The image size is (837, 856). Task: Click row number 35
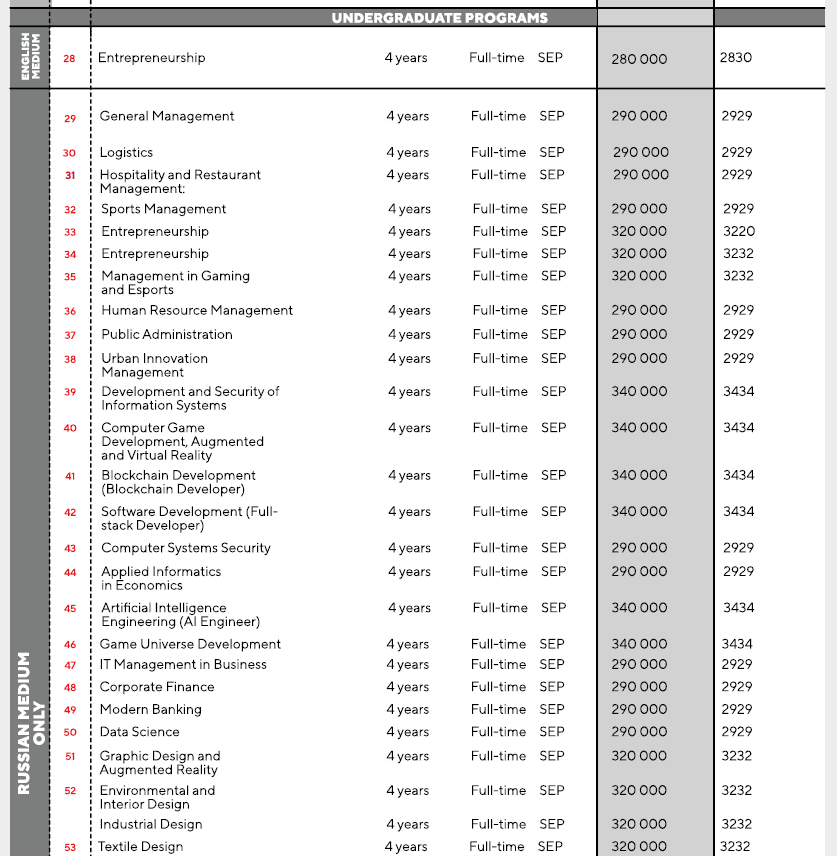(x=70, y=277)
